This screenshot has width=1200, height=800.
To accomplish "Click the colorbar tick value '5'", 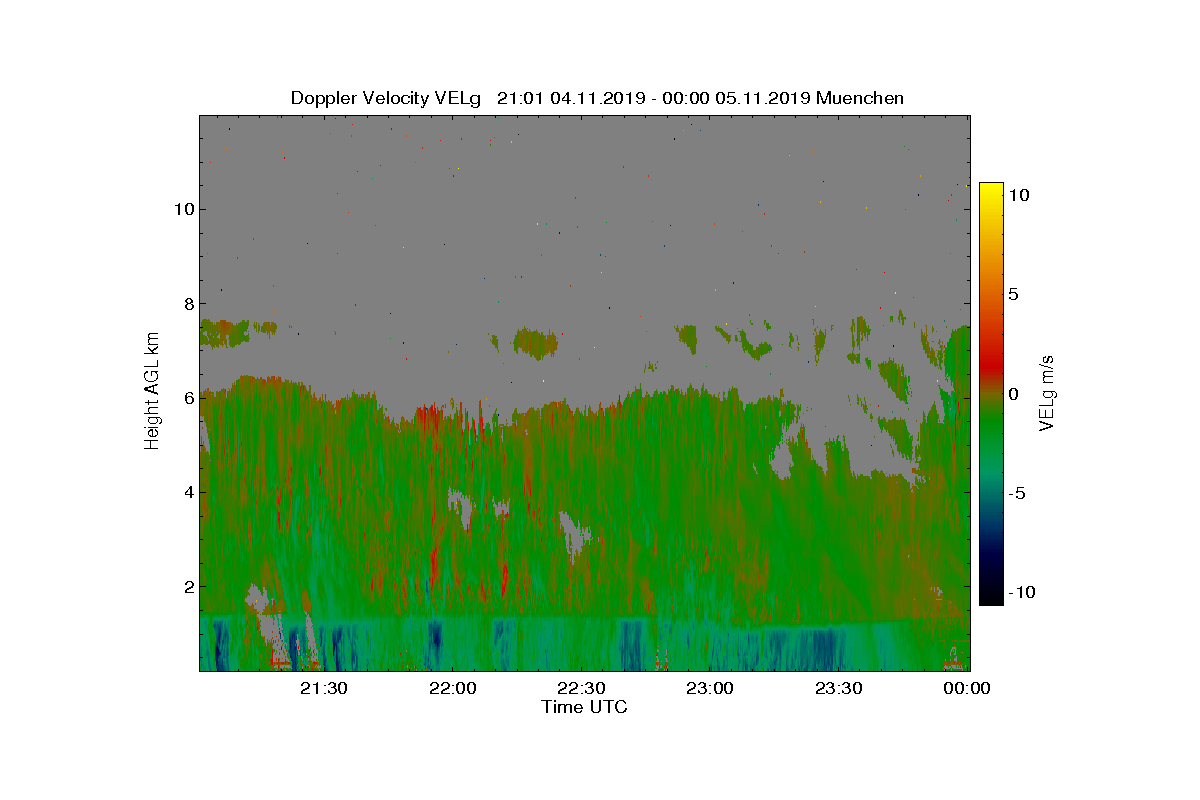I will (x=1013, y=295).
